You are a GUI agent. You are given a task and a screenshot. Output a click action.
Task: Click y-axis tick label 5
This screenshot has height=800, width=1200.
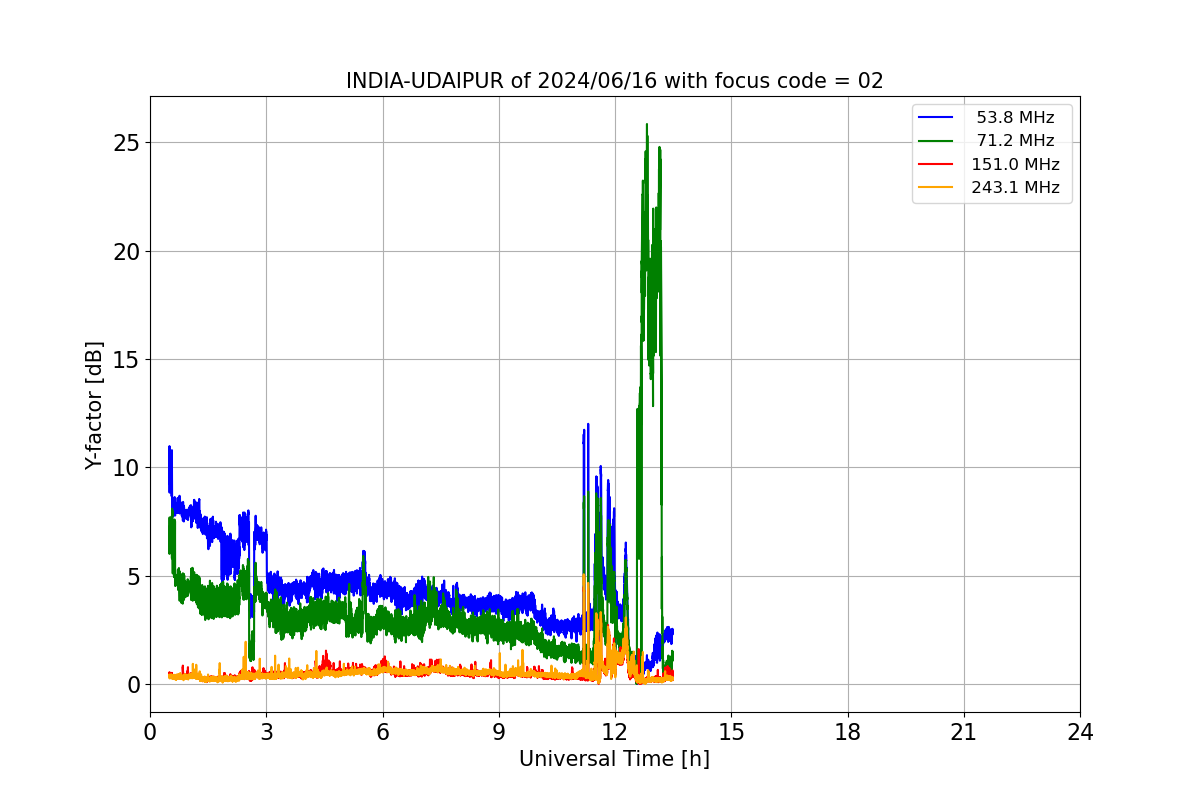tap(133, 576)
